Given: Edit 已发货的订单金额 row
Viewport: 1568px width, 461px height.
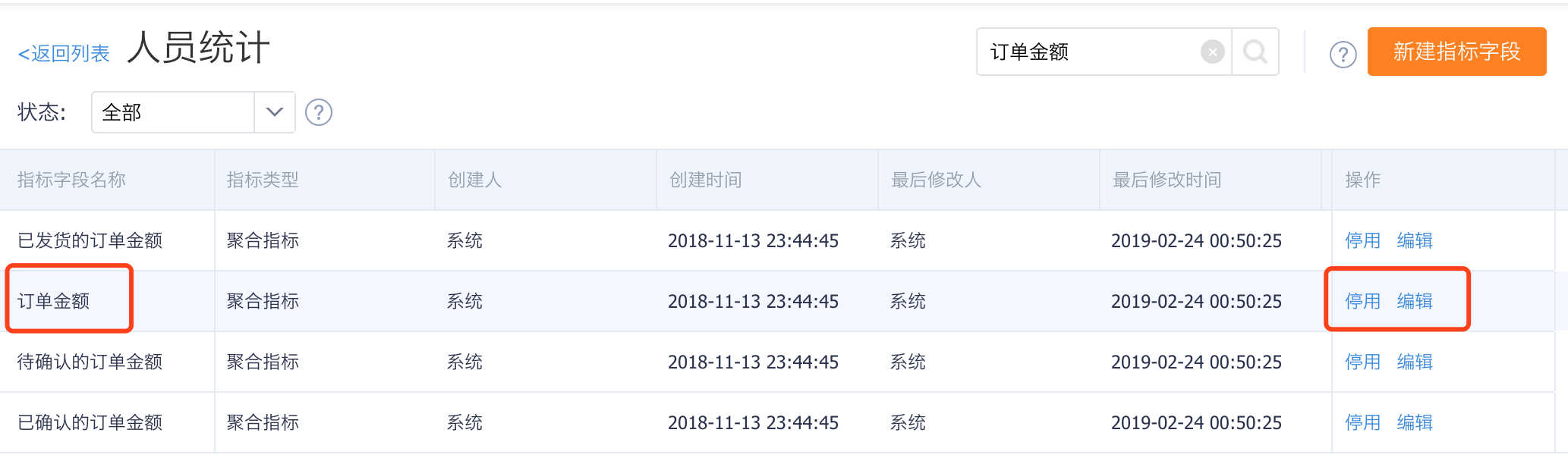Looking at the screenshot, I should coord(1415,240).
